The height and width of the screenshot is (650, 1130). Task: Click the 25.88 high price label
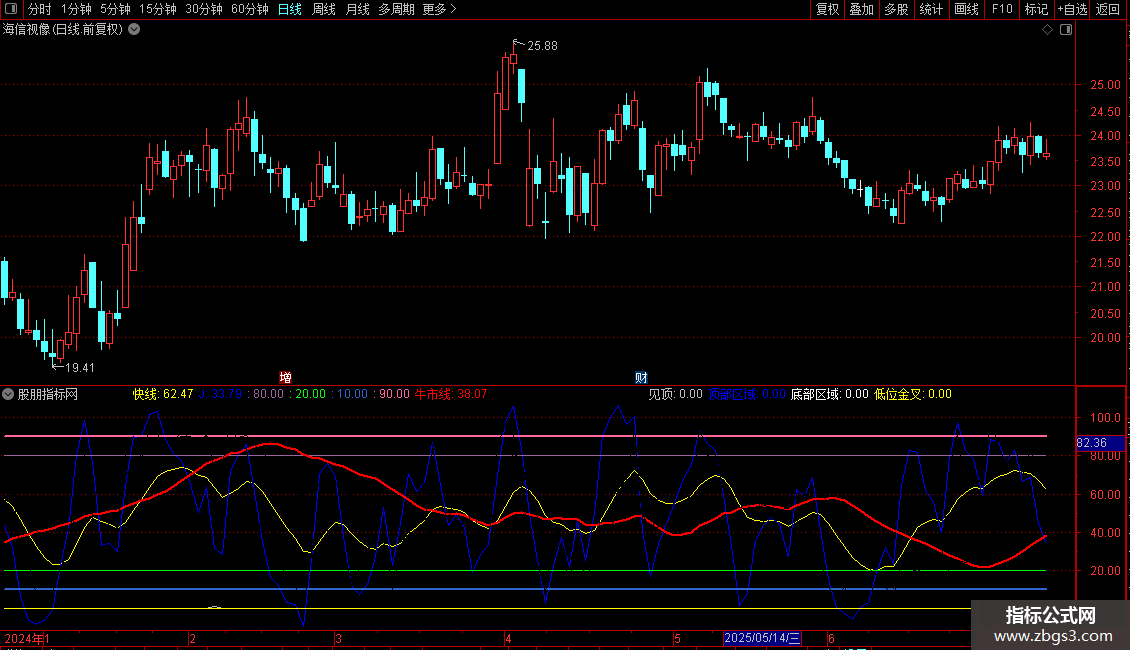click(543, 46)
